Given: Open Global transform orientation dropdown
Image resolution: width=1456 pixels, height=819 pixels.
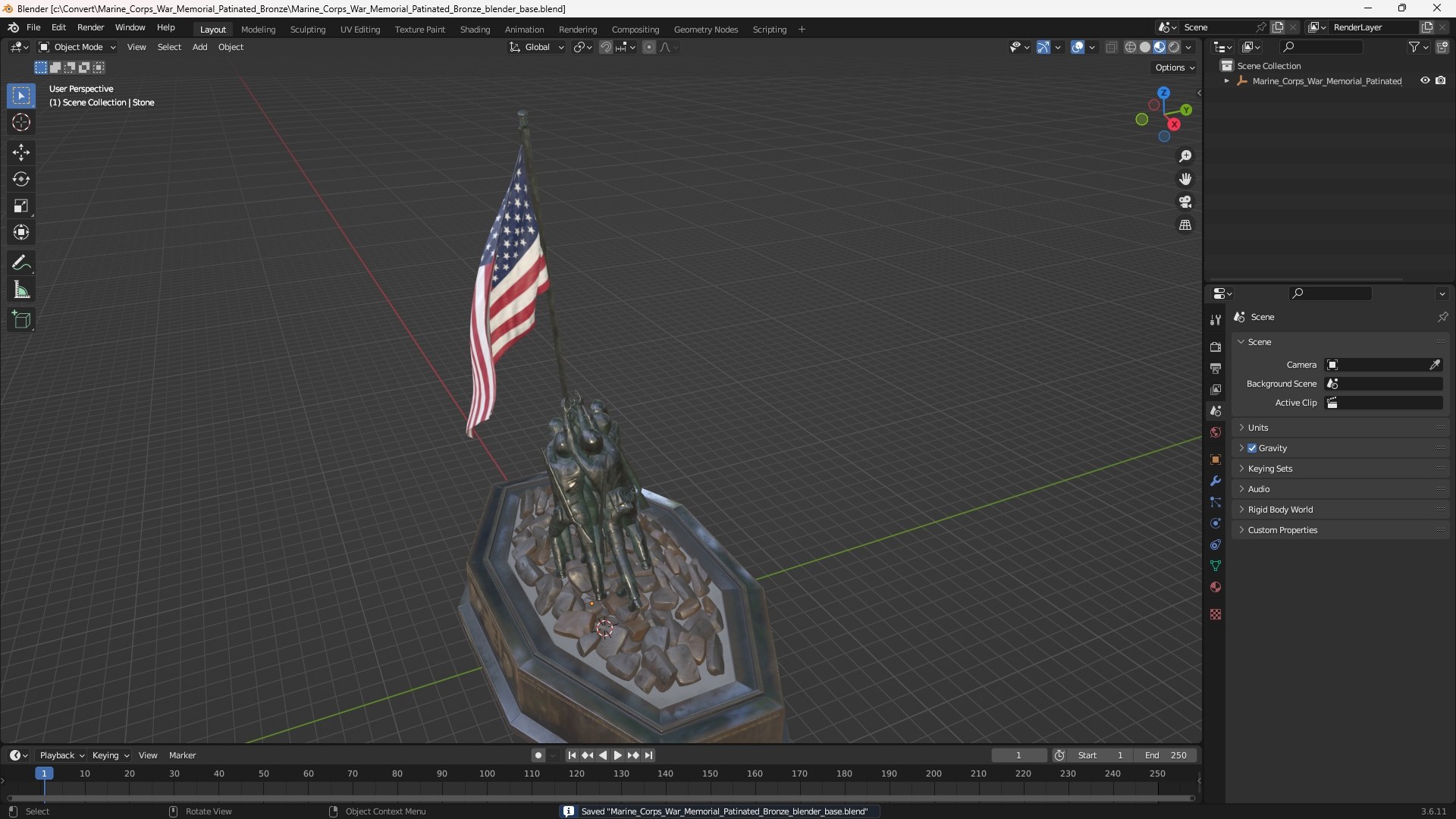Looking at the screenshot, I should point(536,47).
